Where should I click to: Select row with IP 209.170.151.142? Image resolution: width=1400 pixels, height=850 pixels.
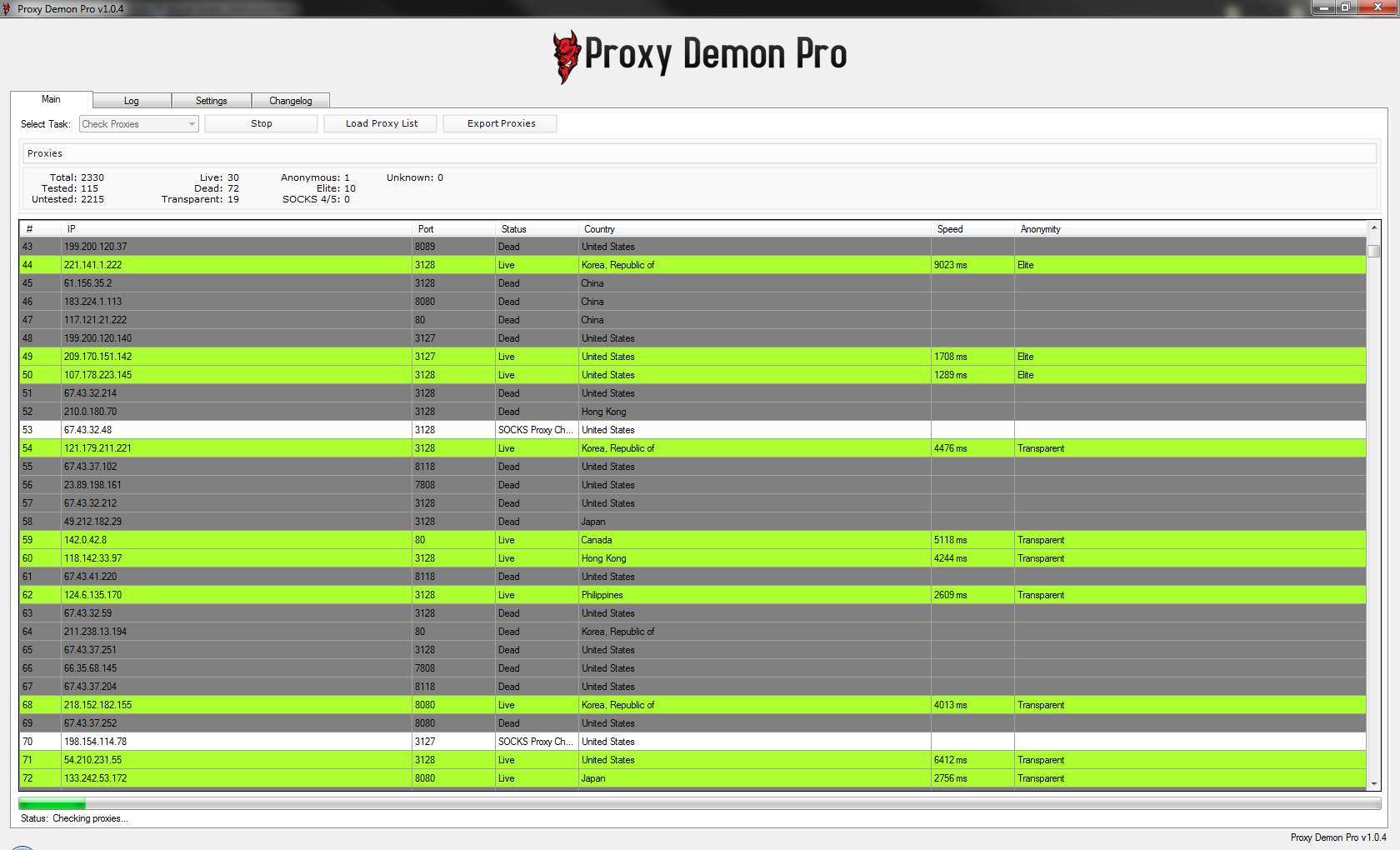click(x=692, y=357)
